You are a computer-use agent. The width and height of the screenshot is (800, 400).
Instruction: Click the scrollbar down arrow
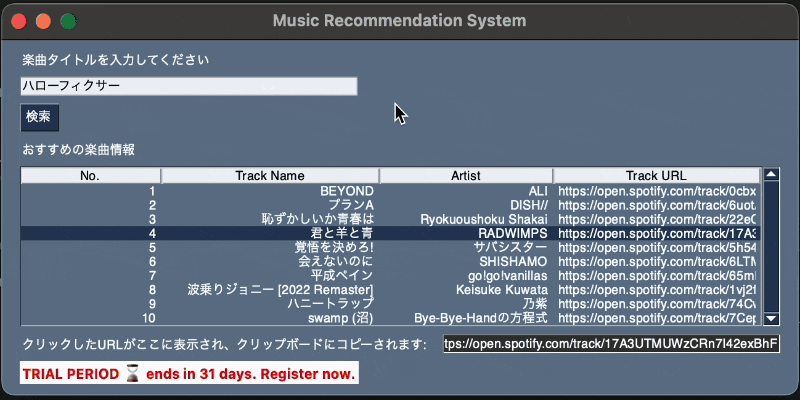(x=771, y=319)
